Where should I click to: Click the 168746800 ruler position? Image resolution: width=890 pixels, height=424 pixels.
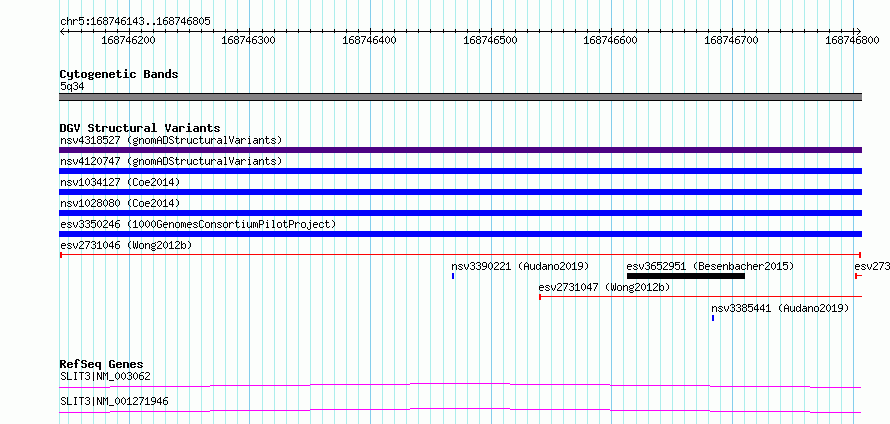[852, 40]
